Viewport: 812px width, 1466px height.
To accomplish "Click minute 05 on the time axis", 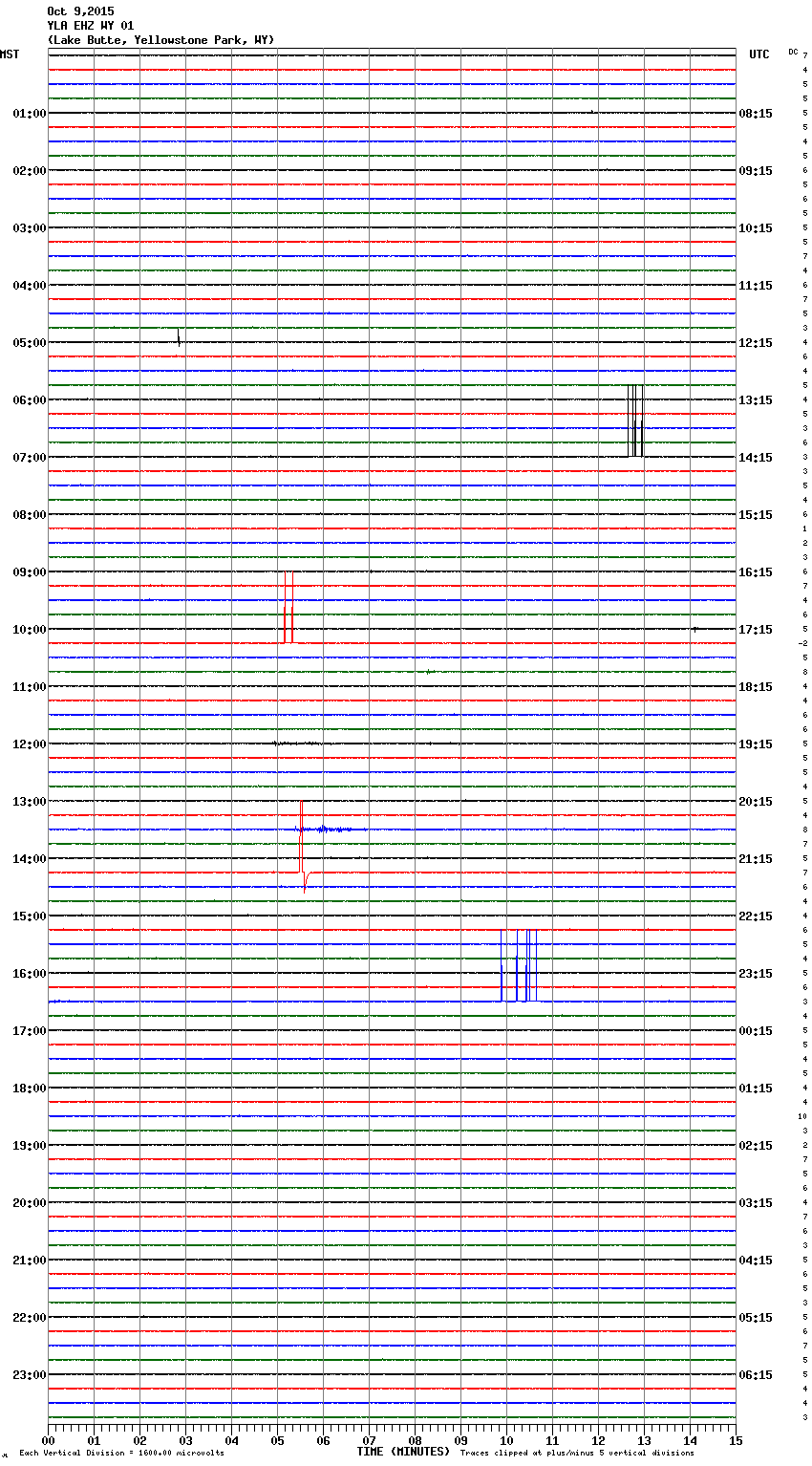I will (277, 1440).
